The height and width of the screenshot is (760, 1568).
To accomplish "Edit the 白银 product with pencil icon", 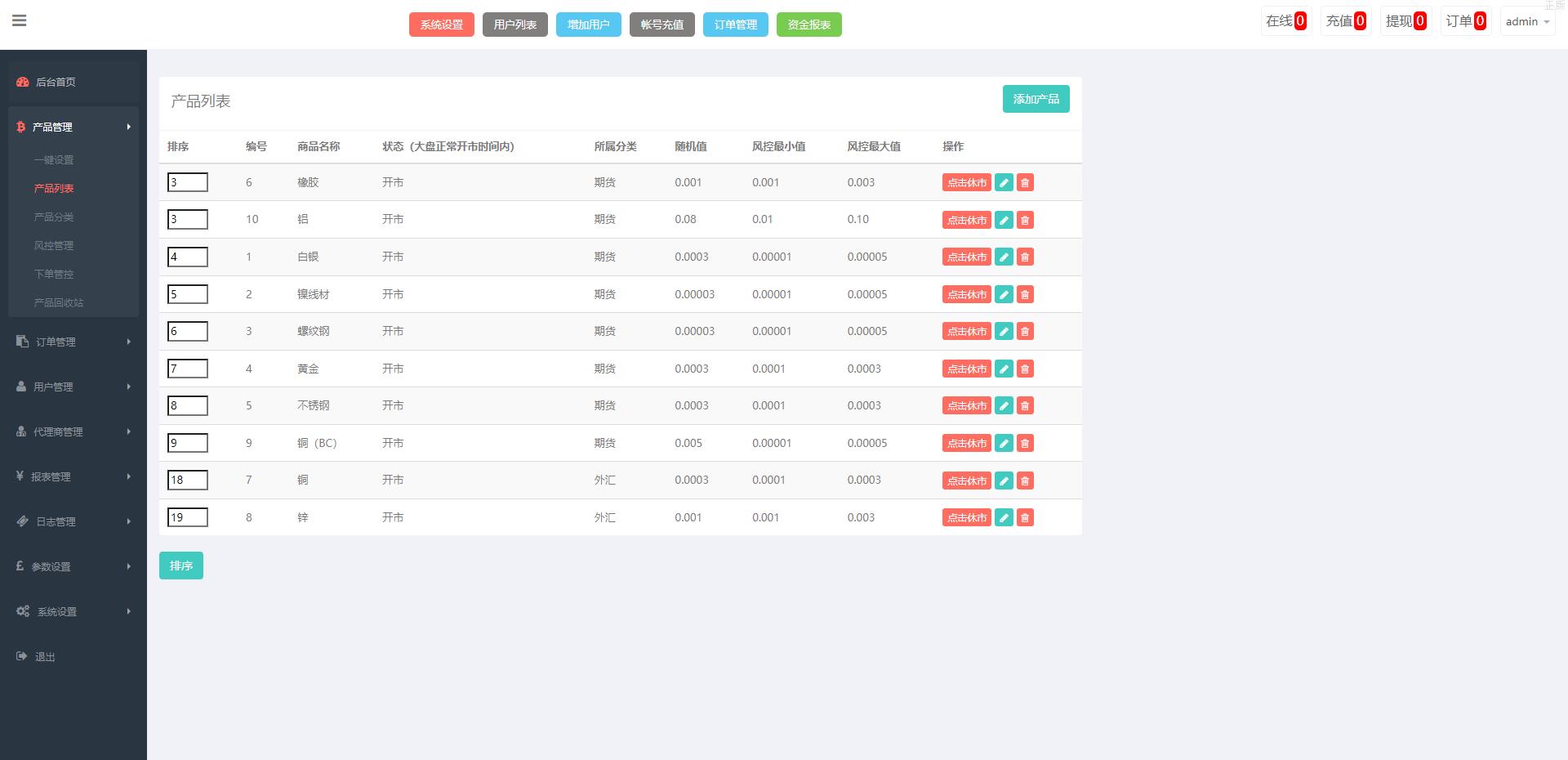I will pos(1004,257).
